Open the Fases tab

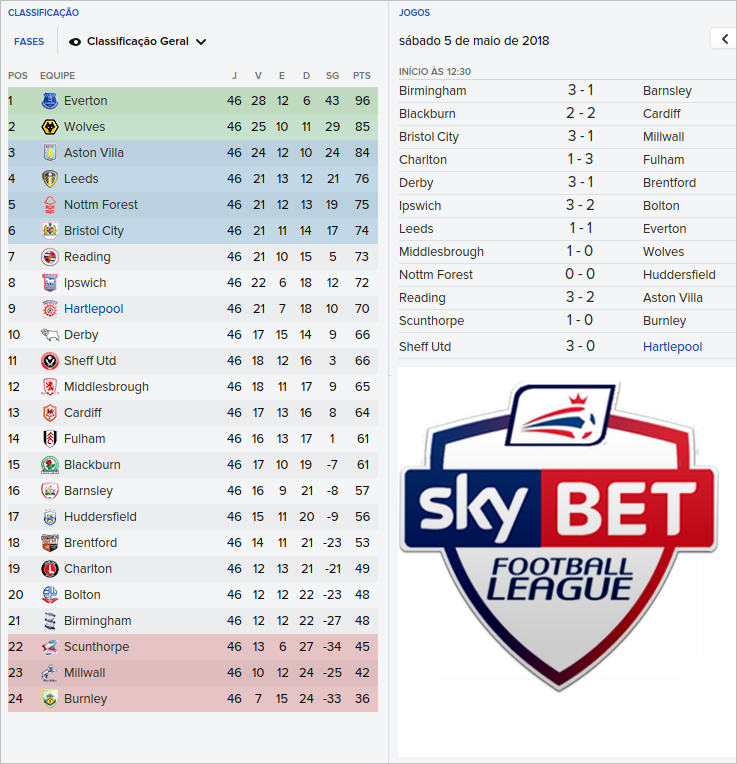tap(29, 42)
